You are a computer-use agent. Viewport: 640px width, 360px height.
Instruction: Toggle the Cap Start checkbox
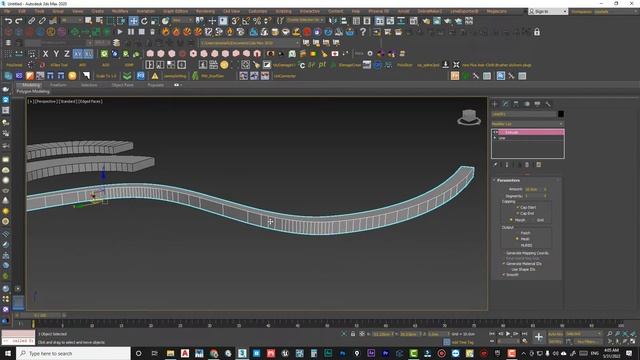click(518, 207)
